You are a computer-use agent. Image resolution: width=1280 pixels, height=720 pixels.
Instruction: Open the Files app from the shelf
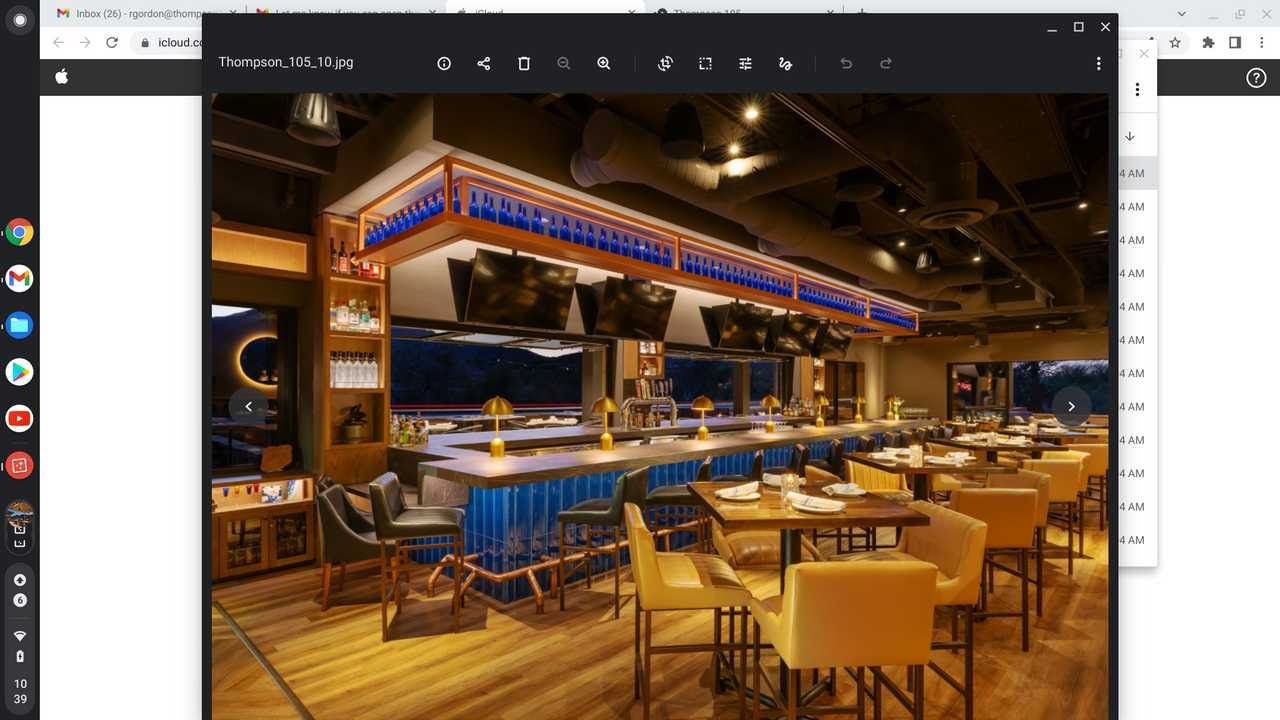point(19,325)
